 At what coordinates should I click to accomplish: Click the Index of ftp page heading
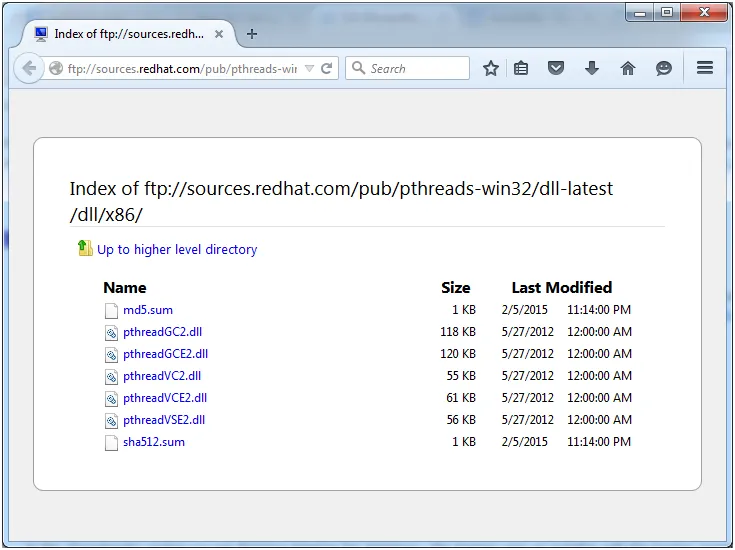pyautogui.click(x=341, y=202)
